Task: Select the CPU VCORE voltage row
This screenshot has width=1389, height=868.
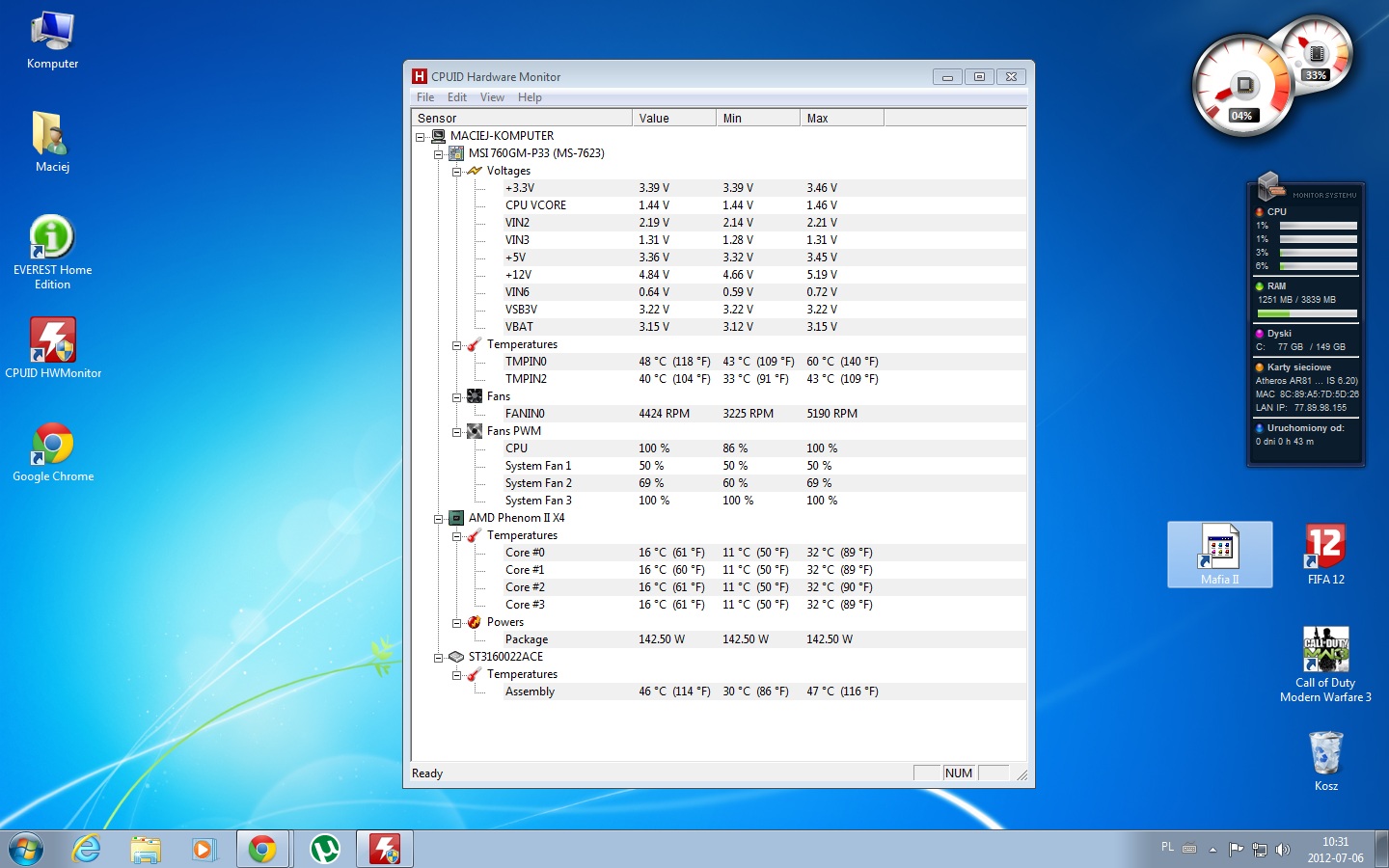Action: click(536, 205)
